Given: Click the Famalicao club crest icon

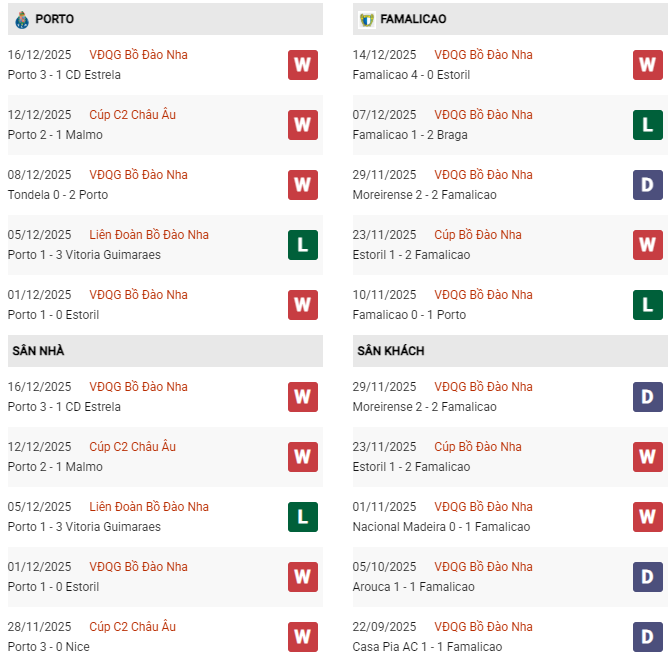Looking at the screenshot, I should click(x=367, y=19).
